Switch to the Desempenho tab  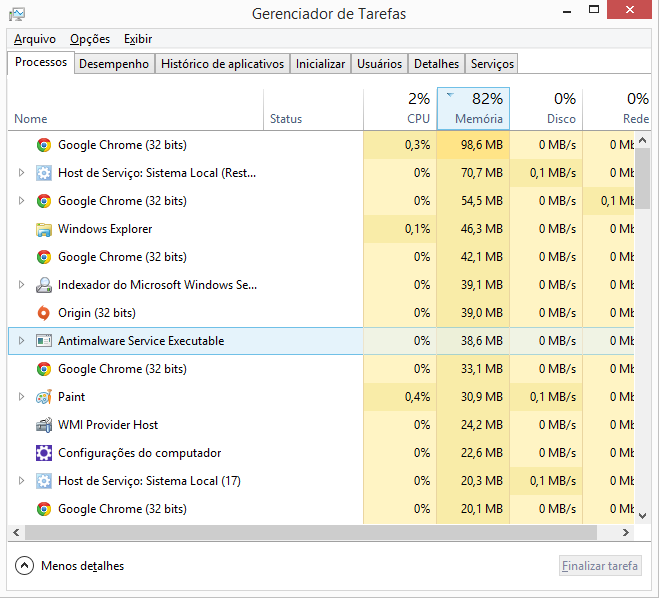pos(114,64)
